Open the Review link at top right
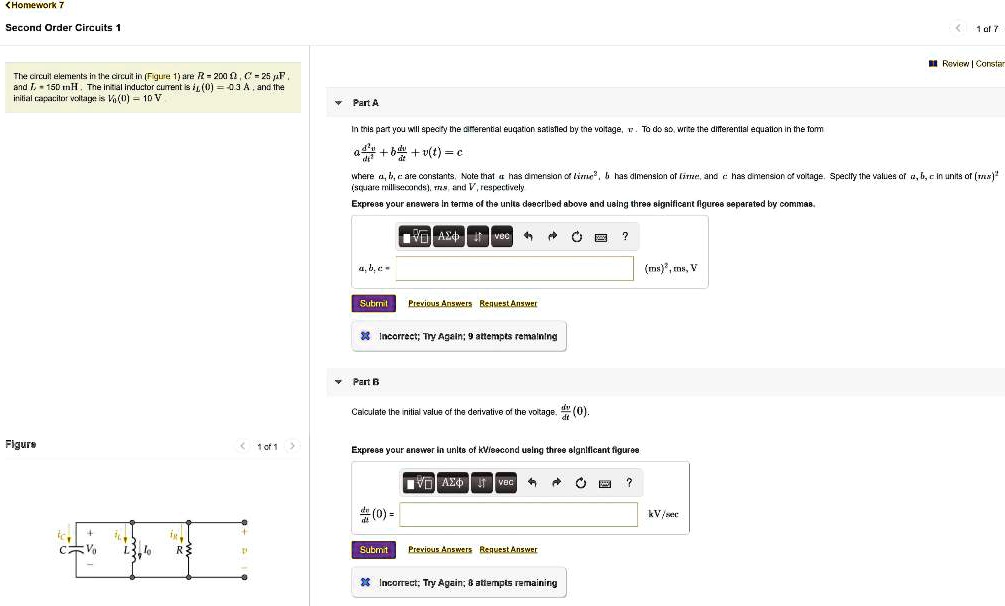Screen dimensions: 1005x606 (954, 63)
